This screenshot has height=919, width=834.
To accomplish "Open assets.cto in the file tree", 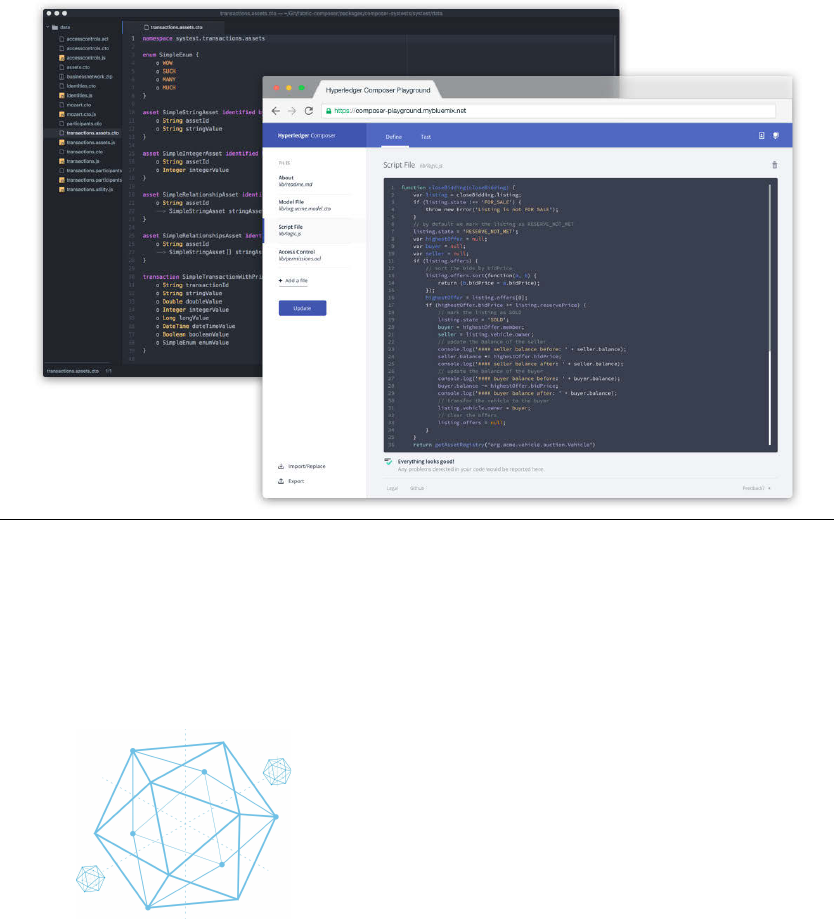I will 78,67.
